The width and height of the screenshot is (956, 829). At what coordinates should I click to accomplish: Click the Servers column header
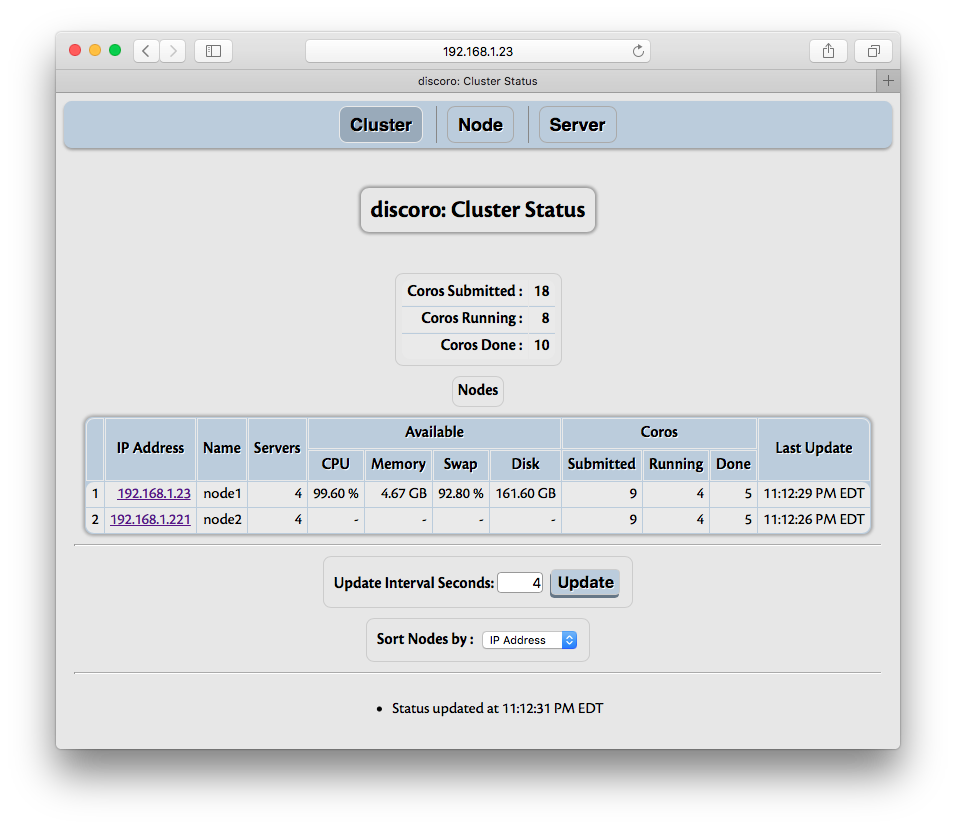277,449
